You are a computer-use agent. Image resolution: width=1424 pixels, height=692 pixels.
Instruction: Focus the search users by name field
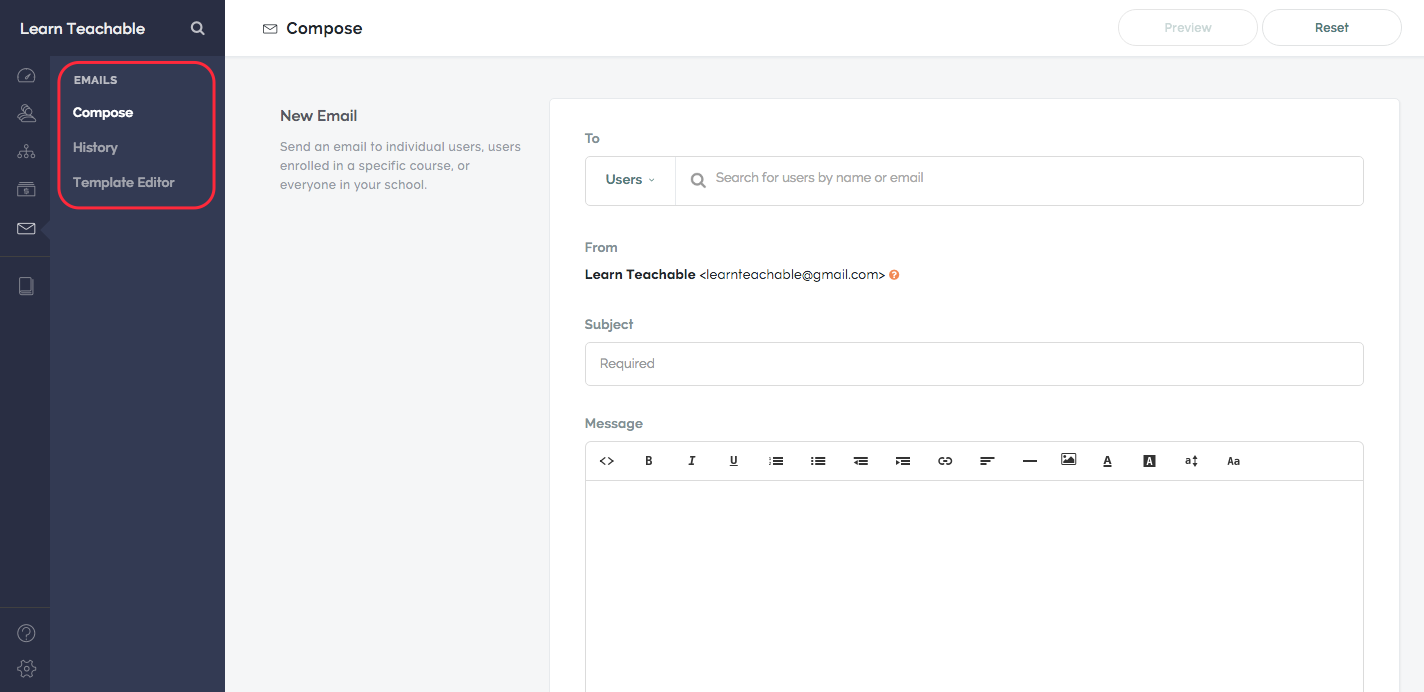click(x=1019, y=180)
